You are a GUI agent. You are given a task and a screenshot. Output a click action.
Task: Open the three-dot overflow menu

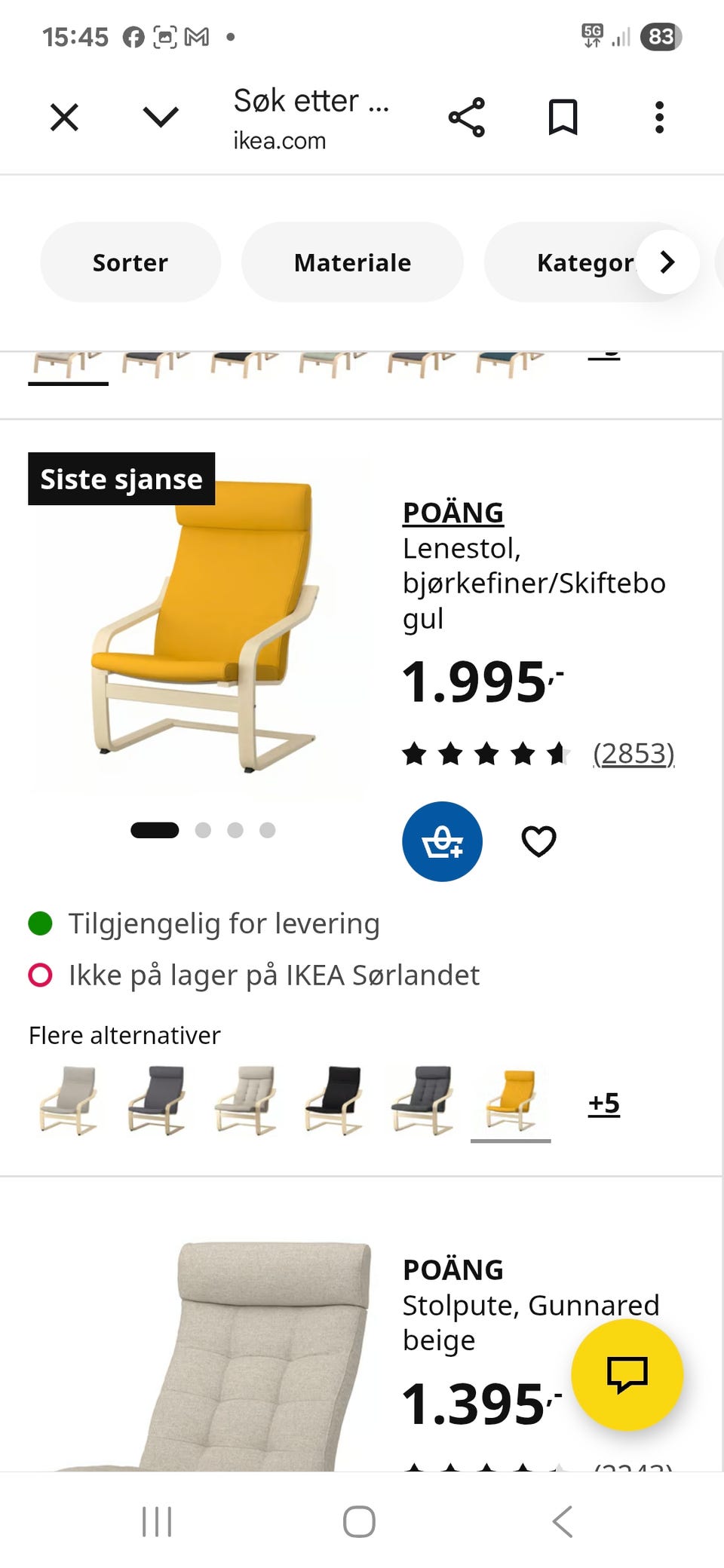(659, 118)
